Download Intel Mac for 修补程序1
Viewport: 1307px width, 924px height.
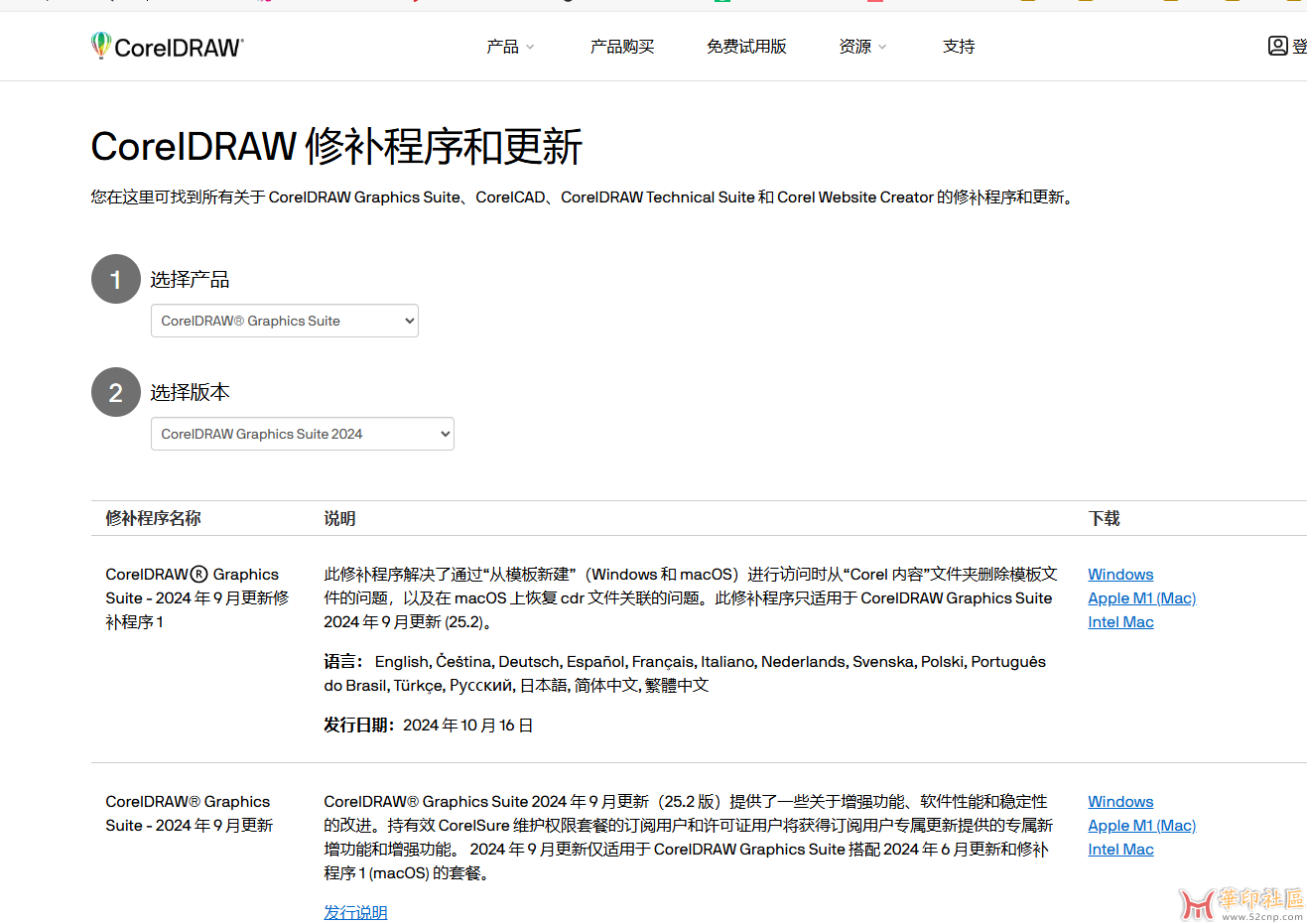(x=1120, y=622)
